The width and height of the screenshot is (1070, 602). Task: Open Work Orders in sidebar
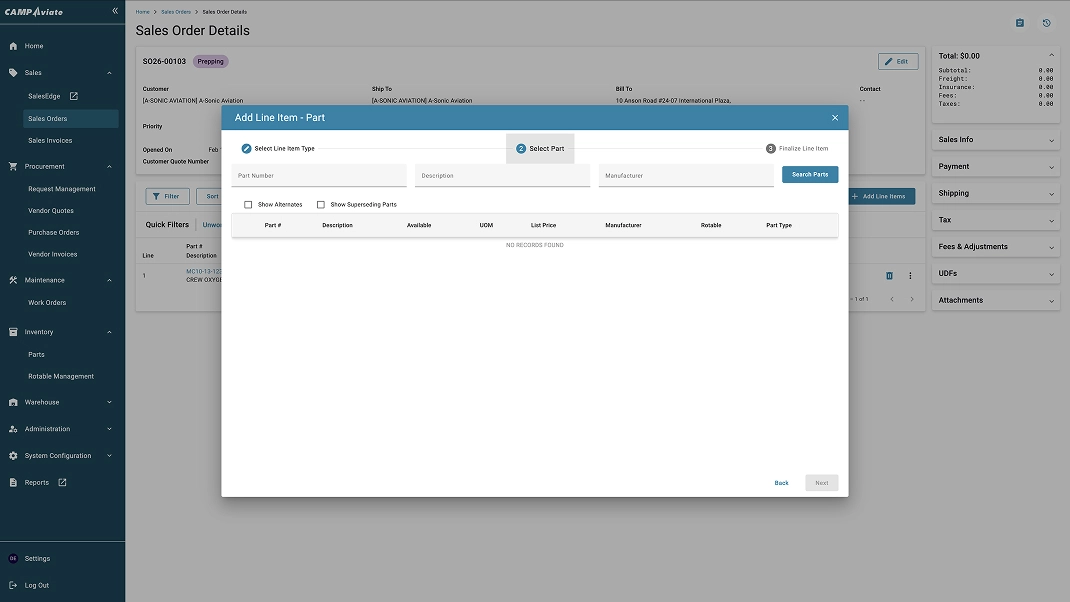pos(46,302)
